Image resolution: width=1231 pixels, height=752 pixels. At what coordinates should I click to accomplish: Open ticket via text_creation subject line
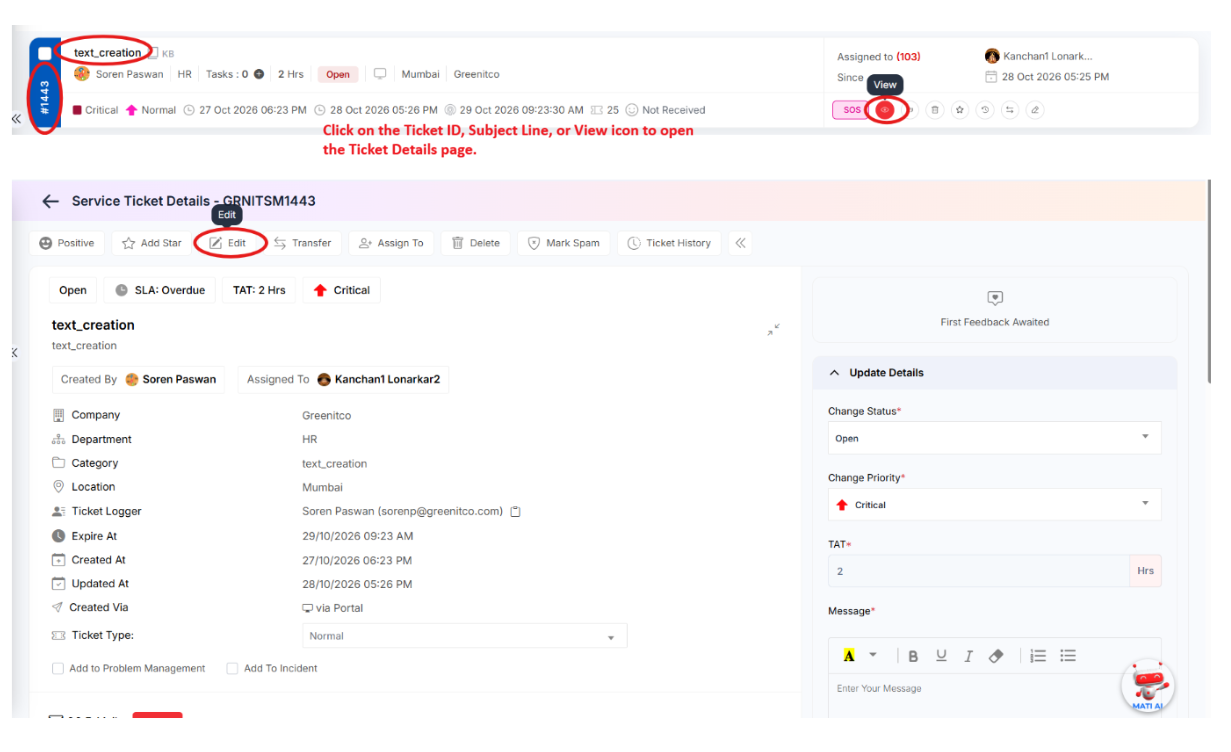107,53
